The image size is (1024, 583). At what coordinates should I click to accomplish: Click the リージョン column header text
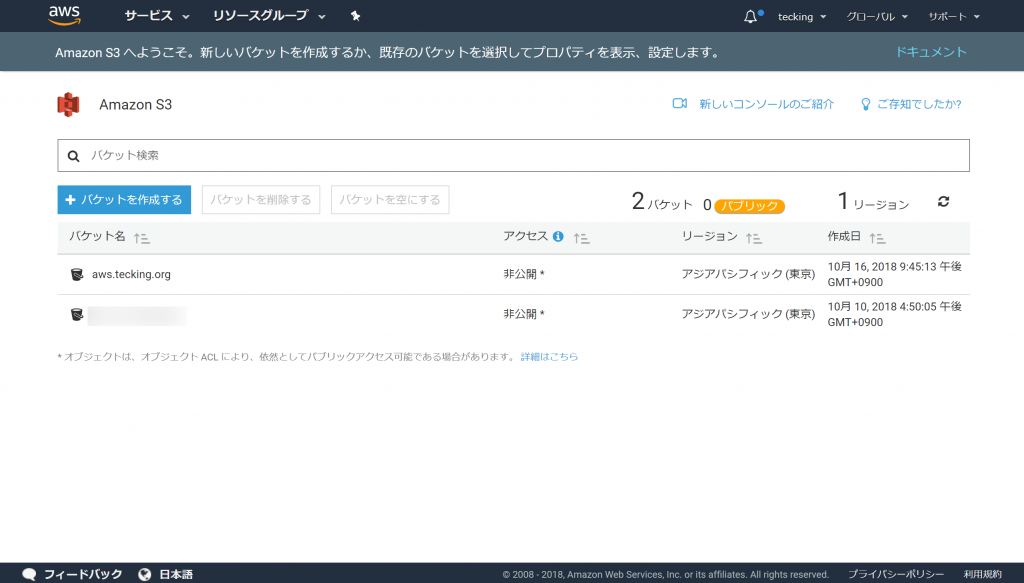tap(709, 236)
